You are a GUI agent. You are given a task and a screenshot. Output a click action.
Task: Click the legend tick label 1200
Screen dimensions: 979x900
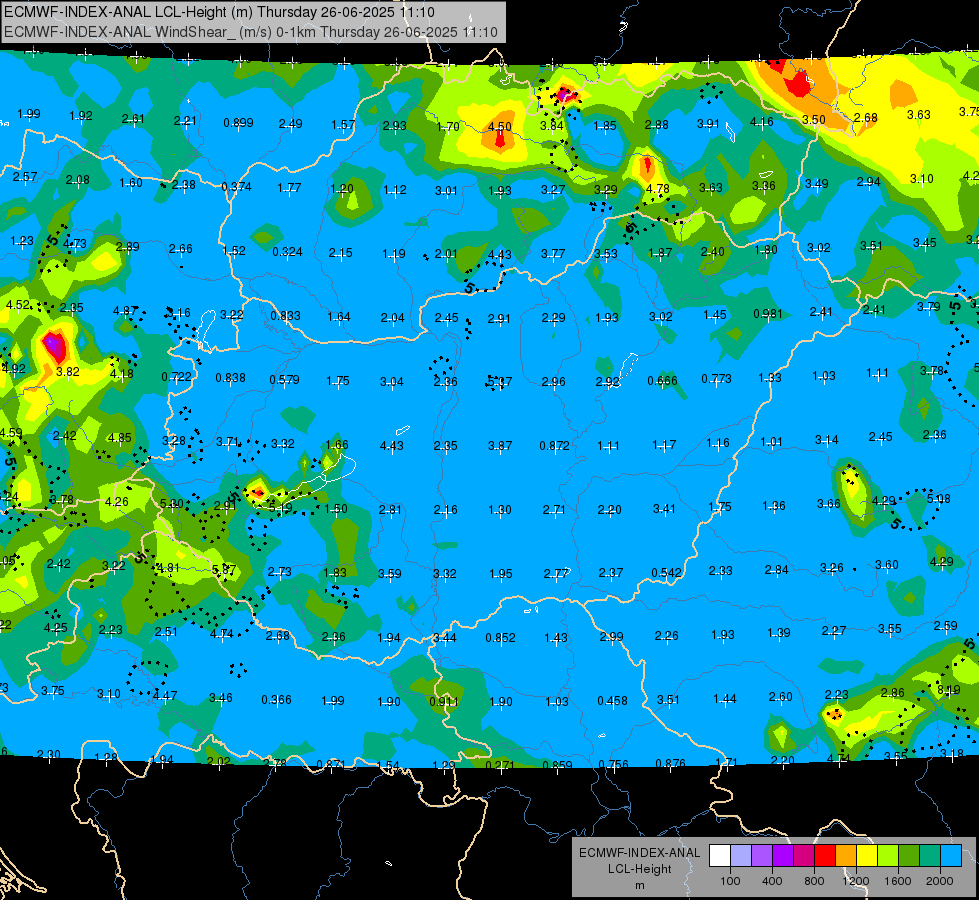(855, 881)
